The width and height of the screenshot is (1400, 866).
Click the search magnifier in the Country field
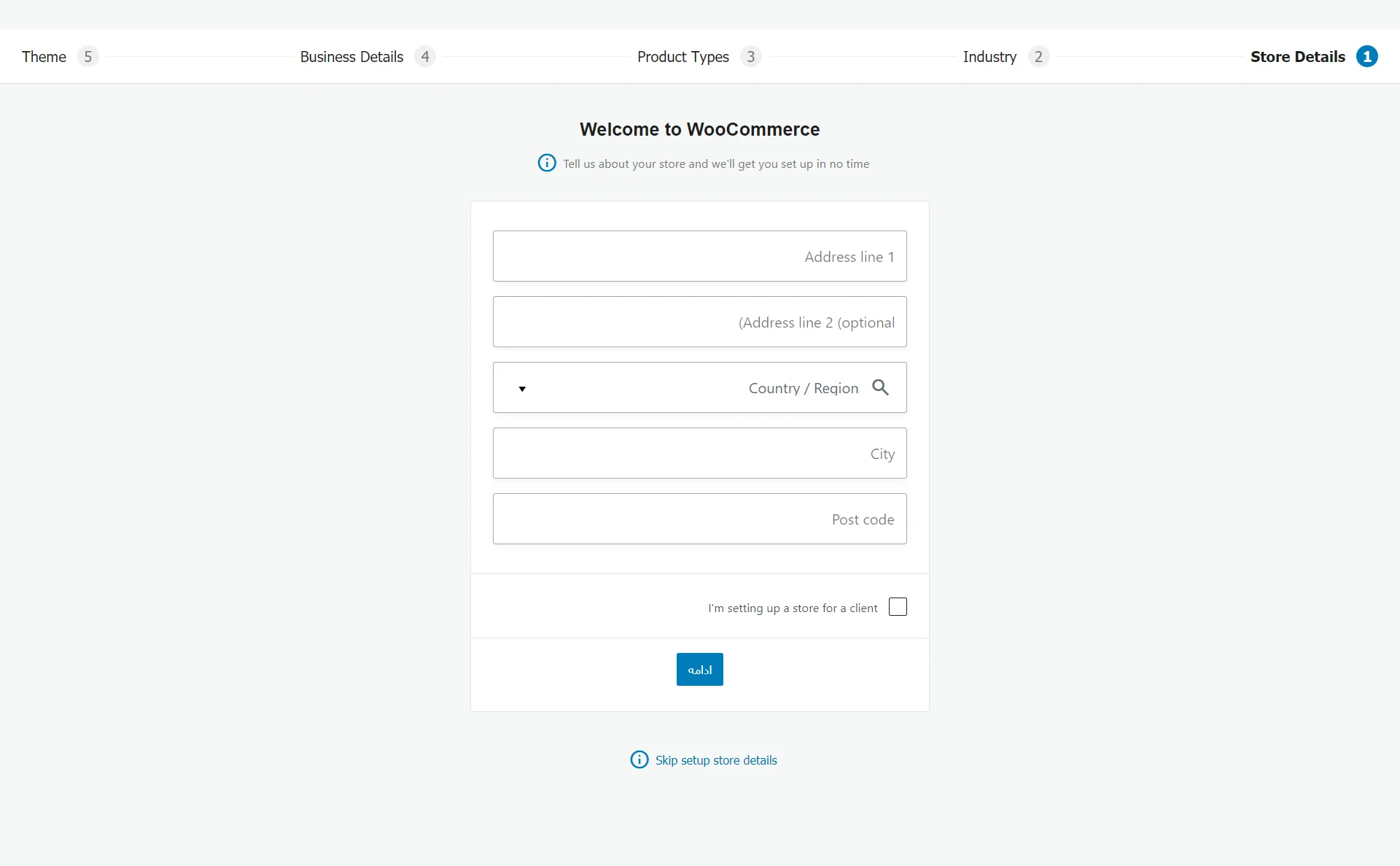click(x=880, y=387)
